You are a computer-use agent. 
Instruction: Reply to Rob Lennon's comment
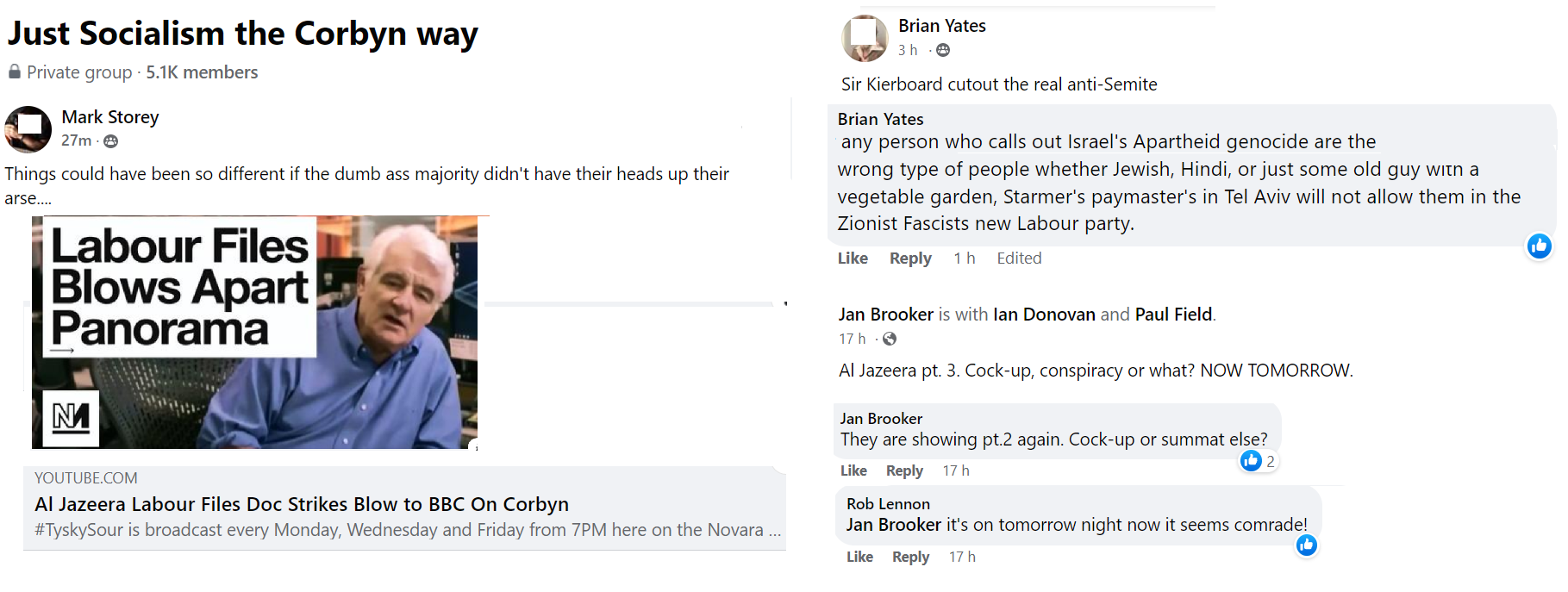pos(910,557)
